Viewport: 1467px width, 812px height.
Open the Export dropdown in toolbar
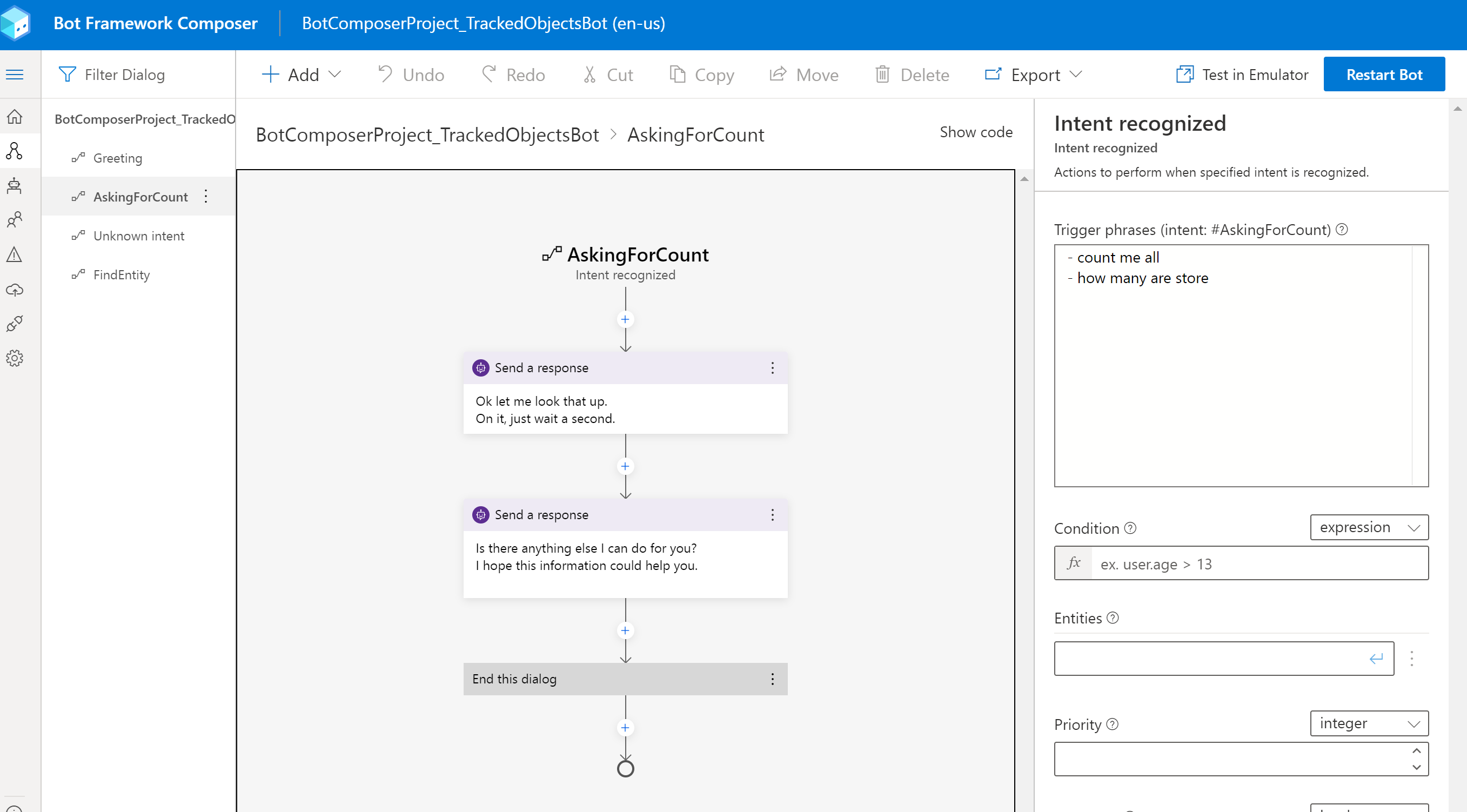point(1078,74)
